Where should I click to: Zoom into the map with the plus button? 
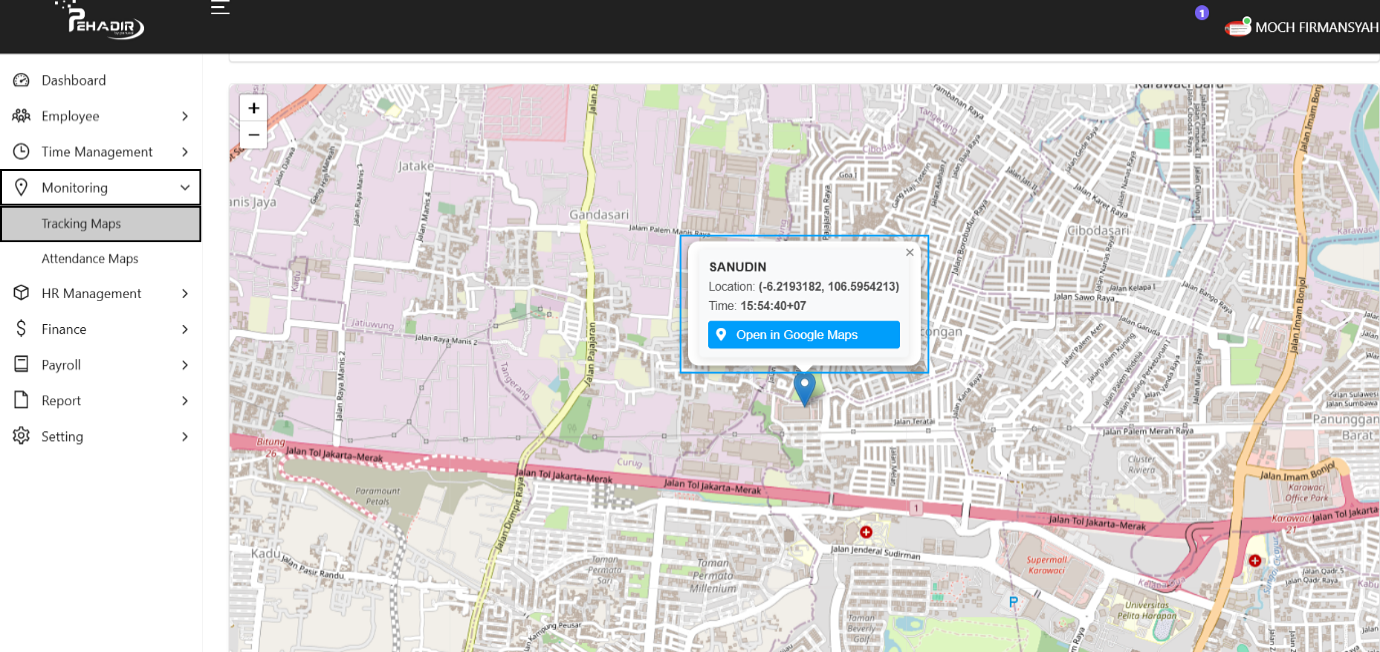click(x=253, y=107)
